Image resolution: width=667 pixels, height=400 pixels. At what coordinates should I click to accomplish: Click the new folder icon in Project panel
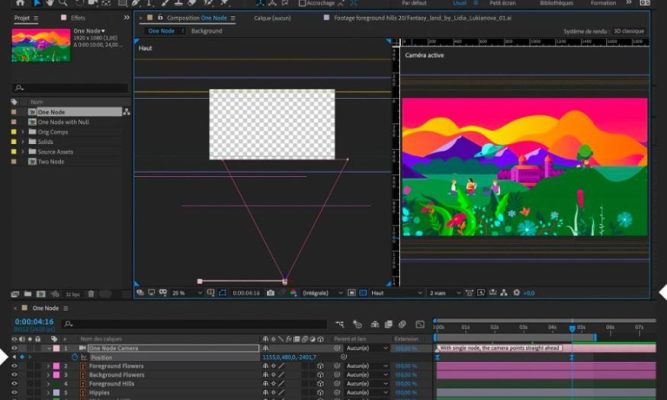click(28, 294)
